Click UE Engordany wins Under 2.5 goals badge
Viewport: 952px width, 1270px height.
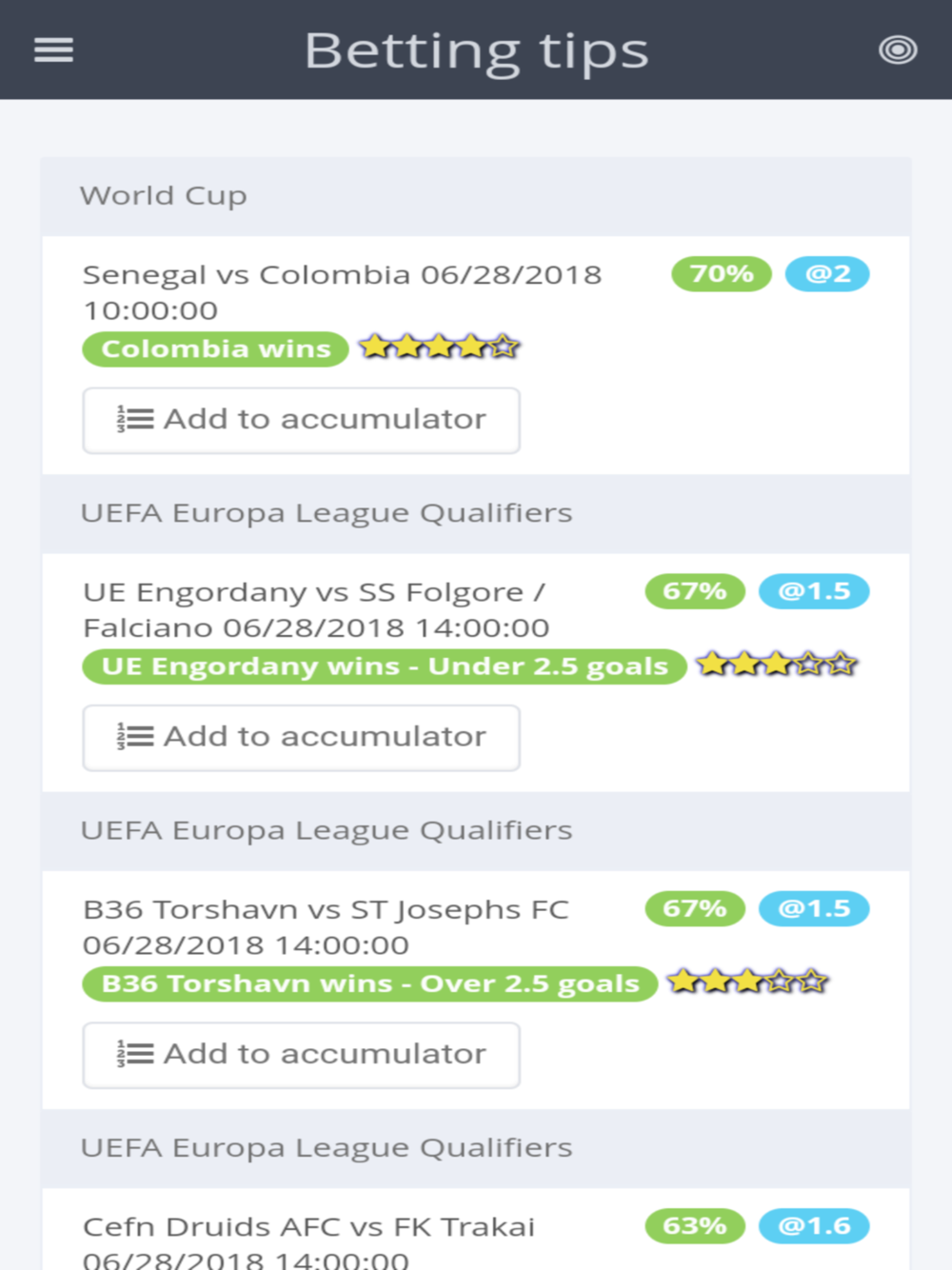(385, 666)
